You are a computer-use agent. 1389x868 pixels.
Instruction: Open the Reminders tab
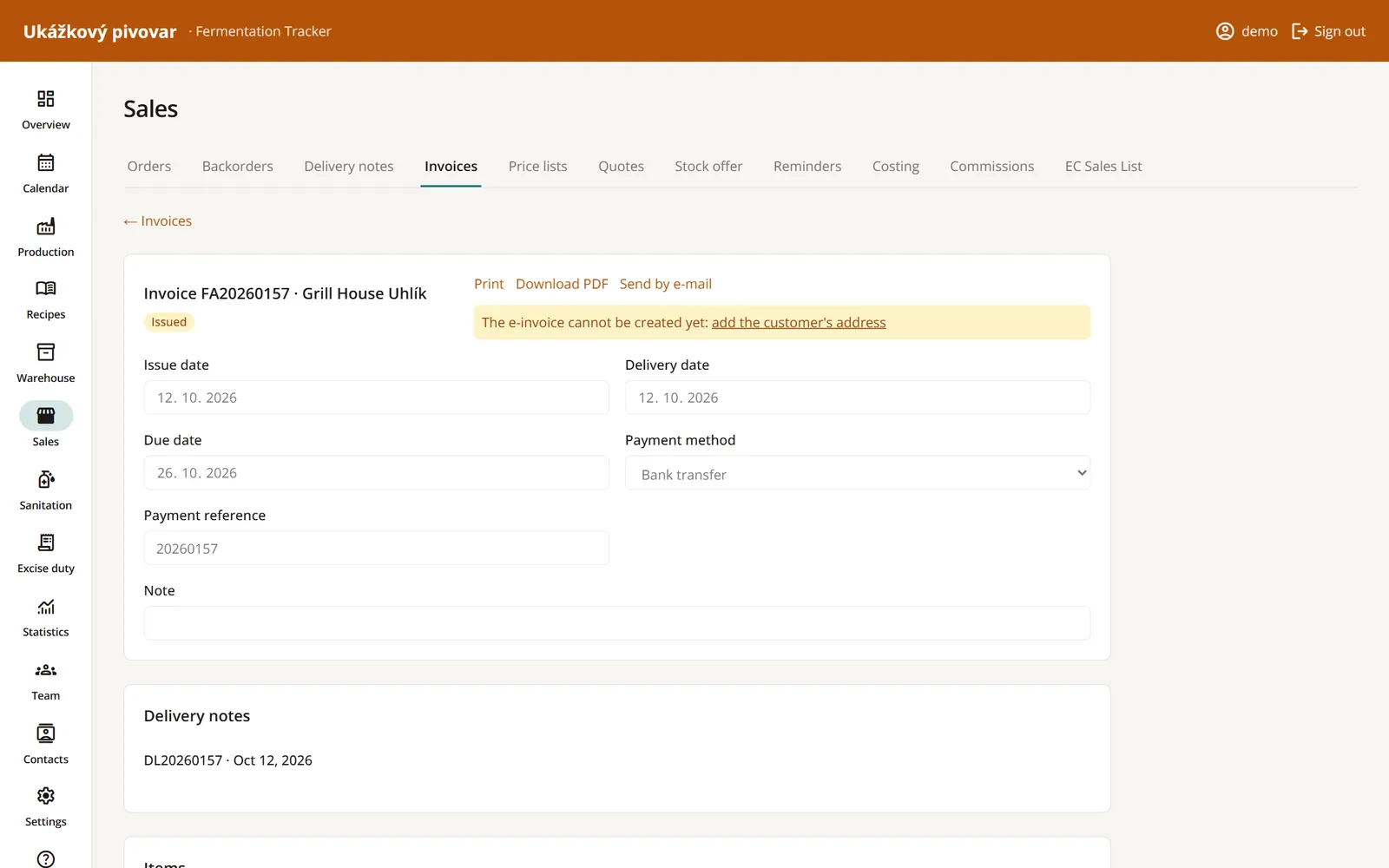807,167
